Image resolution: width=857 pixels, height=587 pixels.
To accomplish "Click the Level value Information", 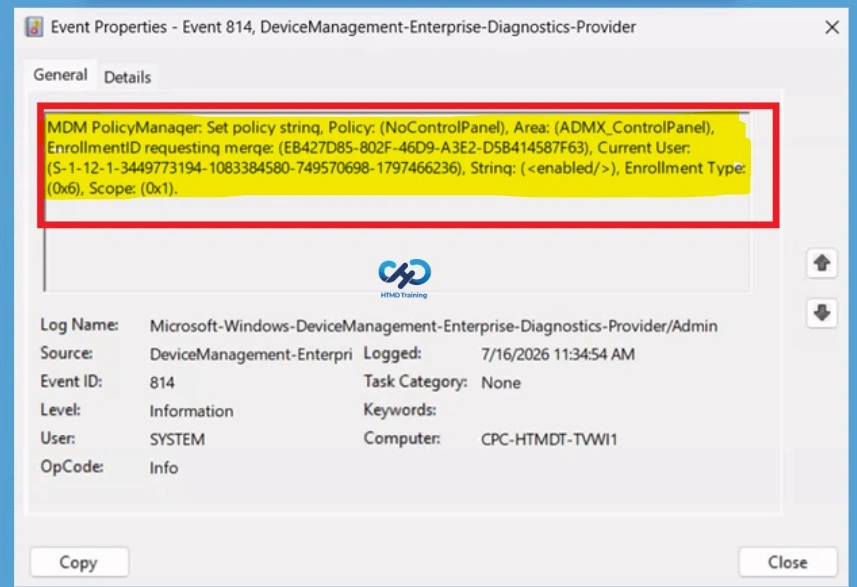I will coord(191,411).
